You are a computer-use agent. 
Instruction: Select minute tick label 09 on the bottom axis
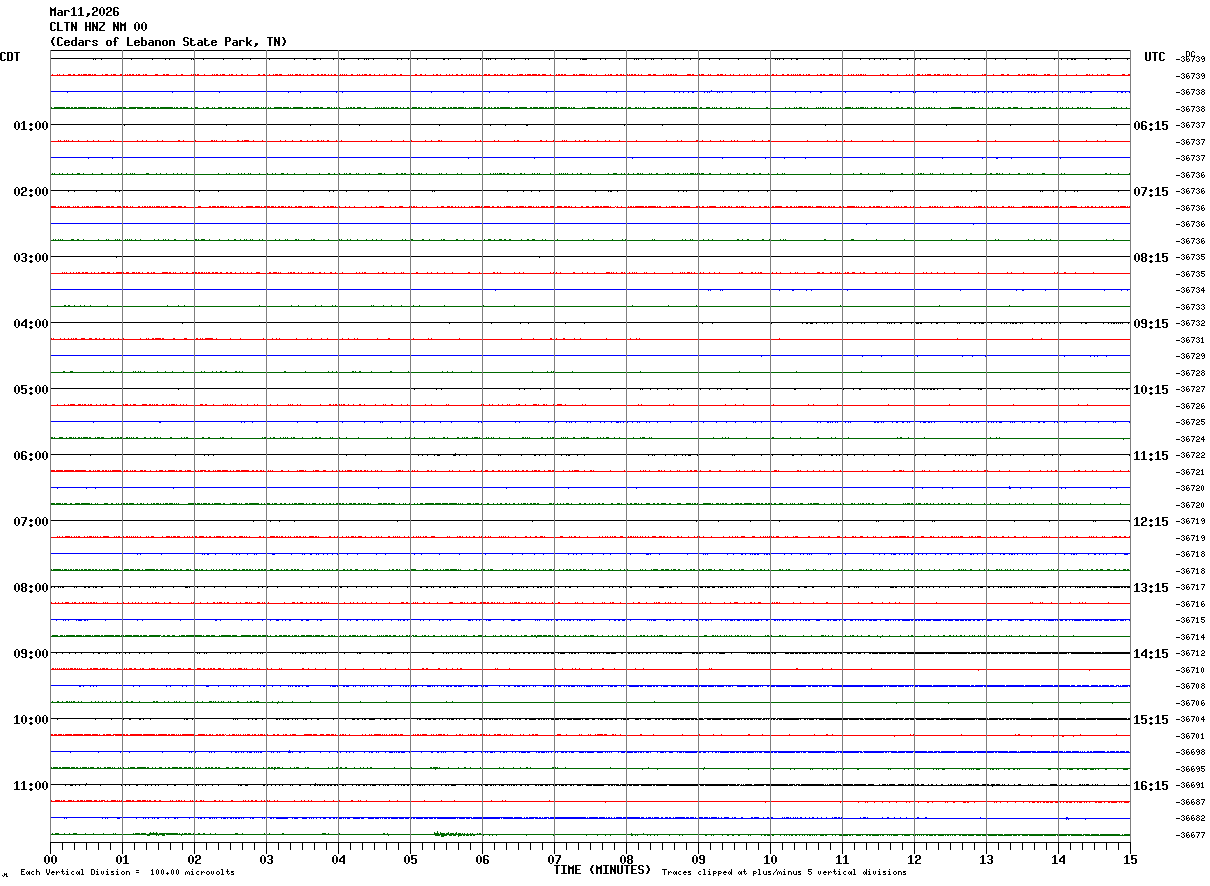pyautogui.click(x=698, y=859)
